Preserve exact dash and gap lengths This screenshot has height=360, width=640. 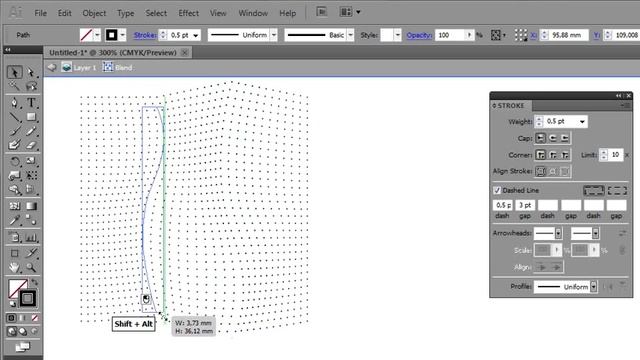[593, 190]
